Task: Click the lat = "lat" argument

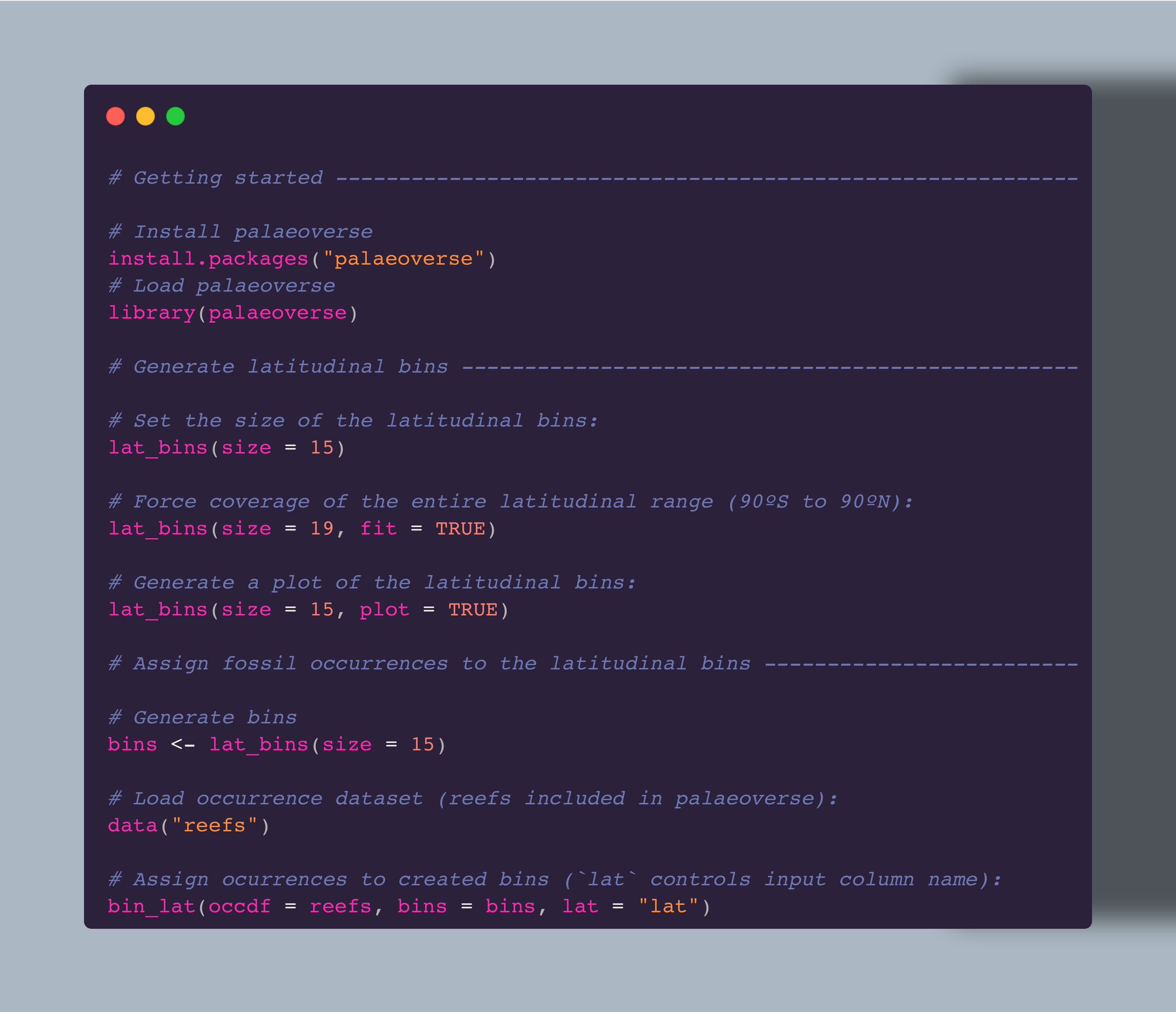Action: [632, 906]
